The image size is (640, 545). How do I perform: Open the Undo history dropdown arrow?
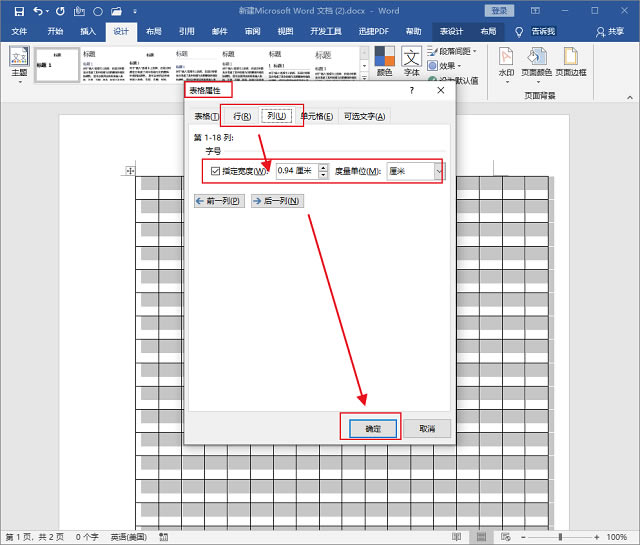(x=47, y=11)
